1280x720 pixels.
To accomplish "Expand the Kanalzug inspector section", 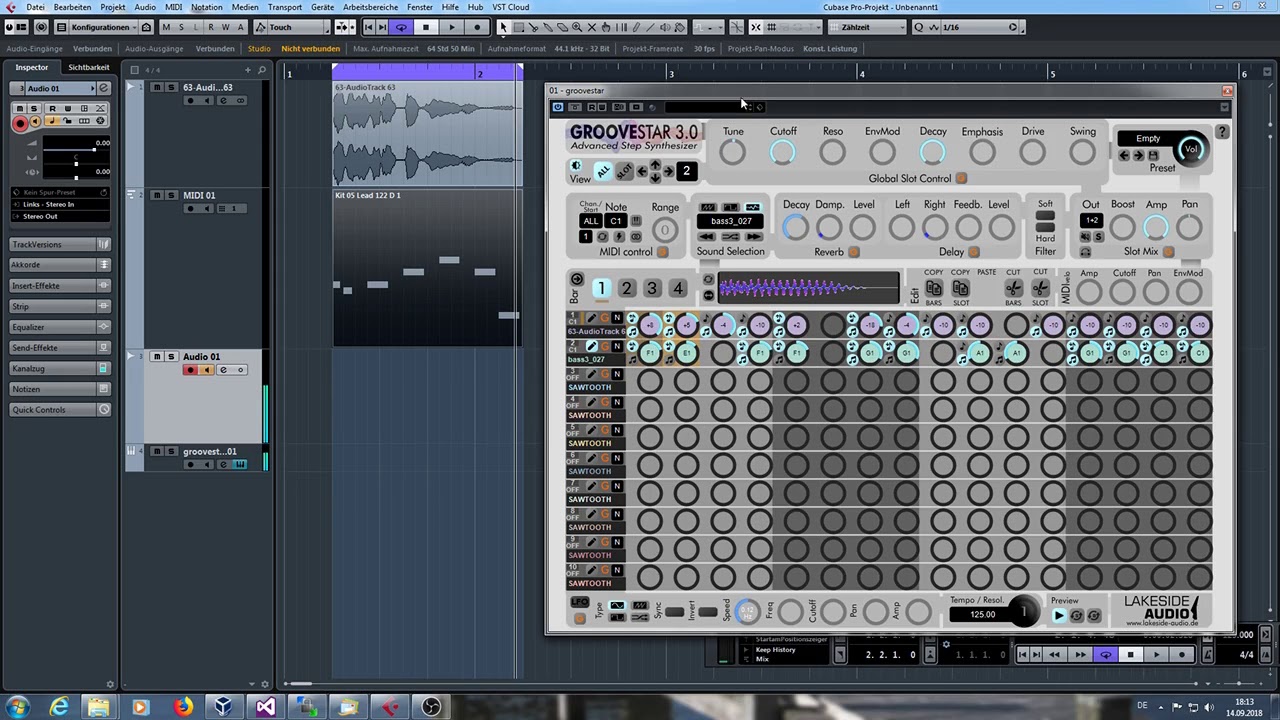I will pos(60,369).
